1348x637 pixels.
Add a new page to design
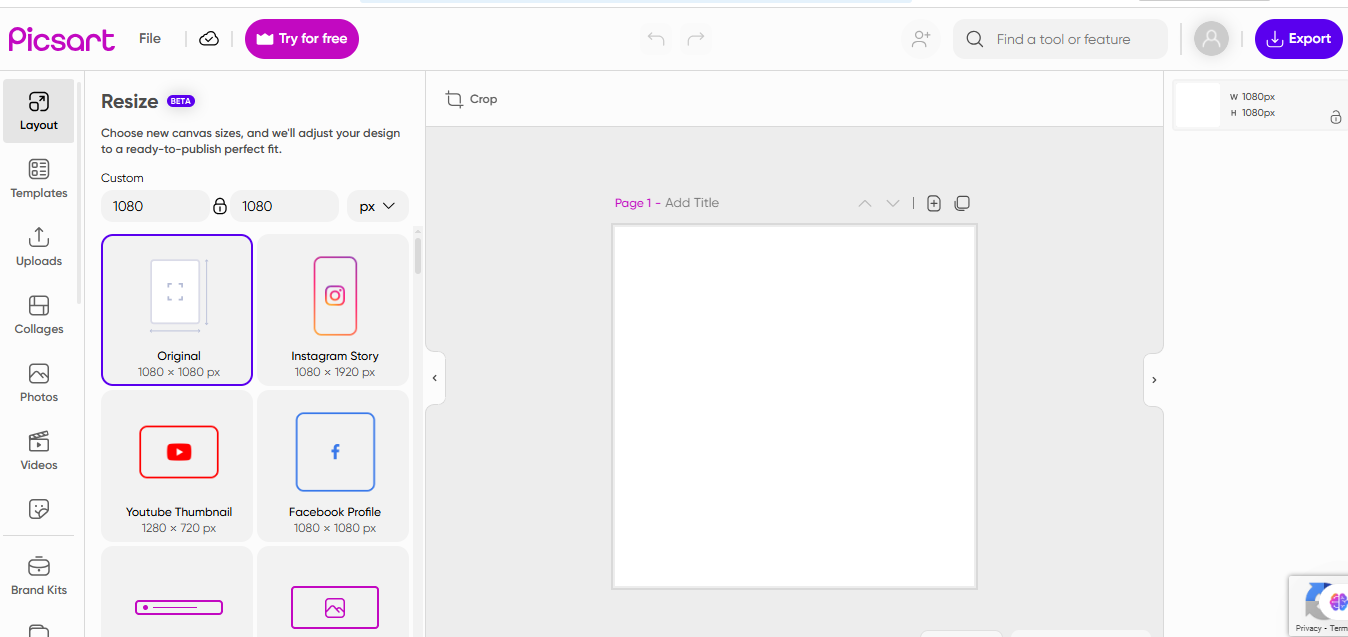coord(934,203)
